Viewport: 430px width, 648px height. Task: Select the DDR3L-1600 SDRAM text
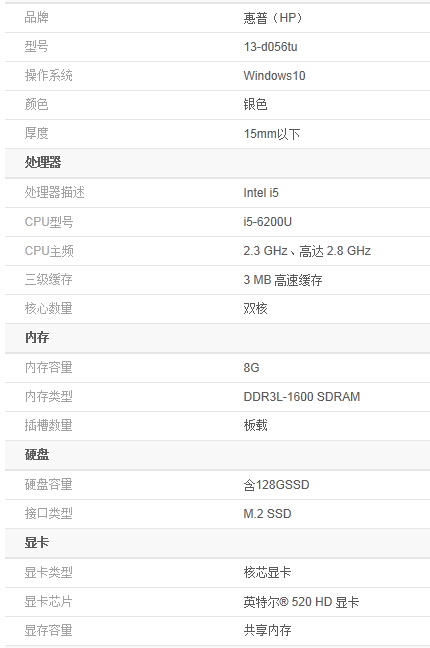click(302, 397)
